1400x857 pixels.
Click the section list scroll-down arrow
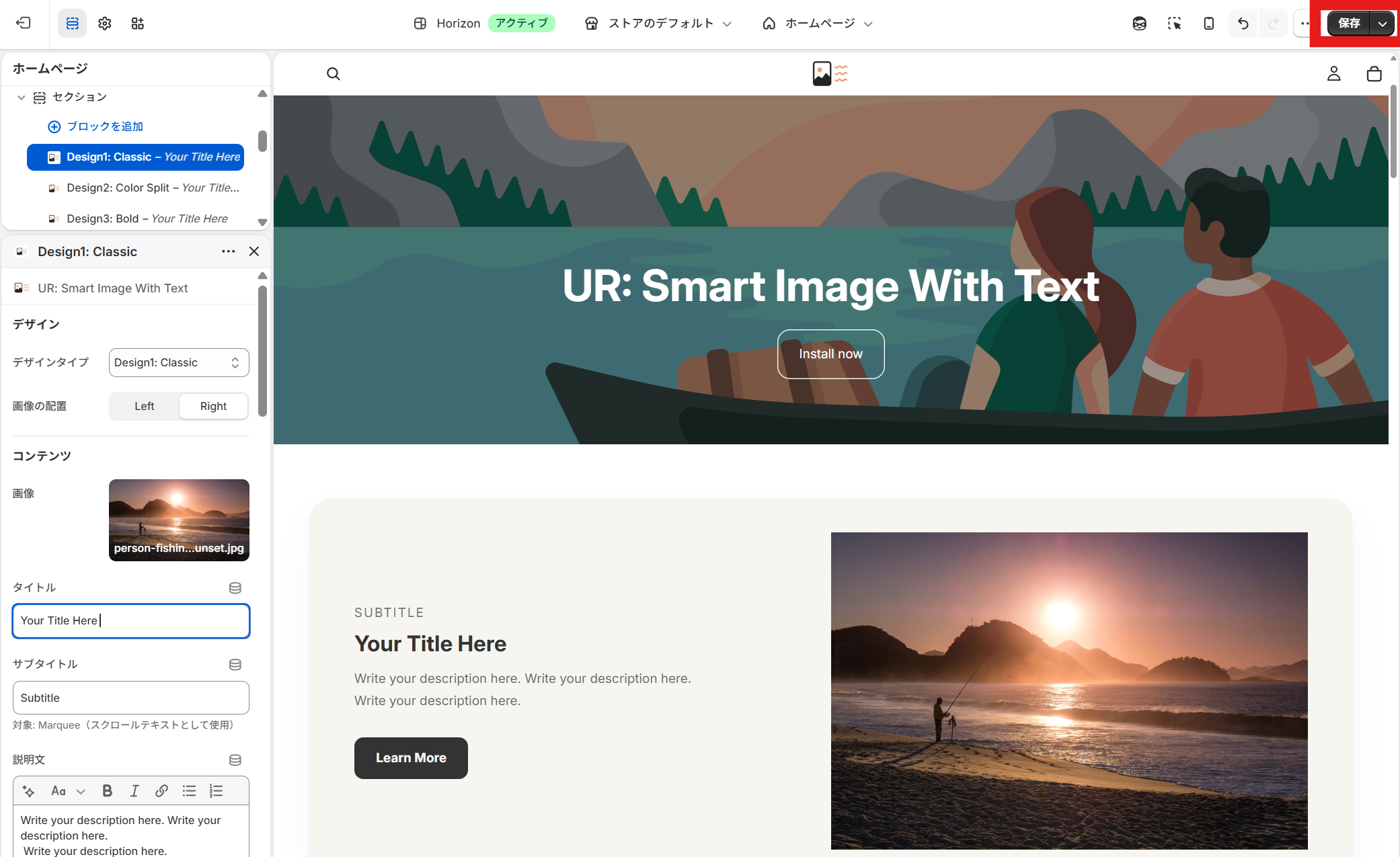pyautogui.click(x=262, y=222)
